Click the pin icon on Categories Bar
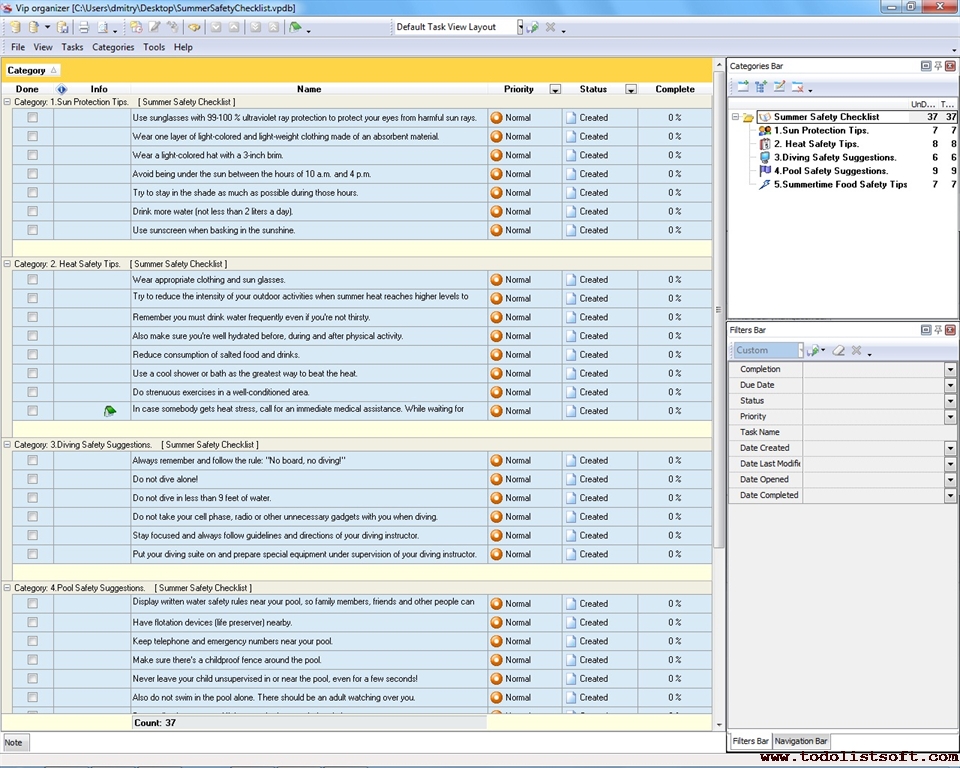 pyautogui.click(x=938, y=66)
